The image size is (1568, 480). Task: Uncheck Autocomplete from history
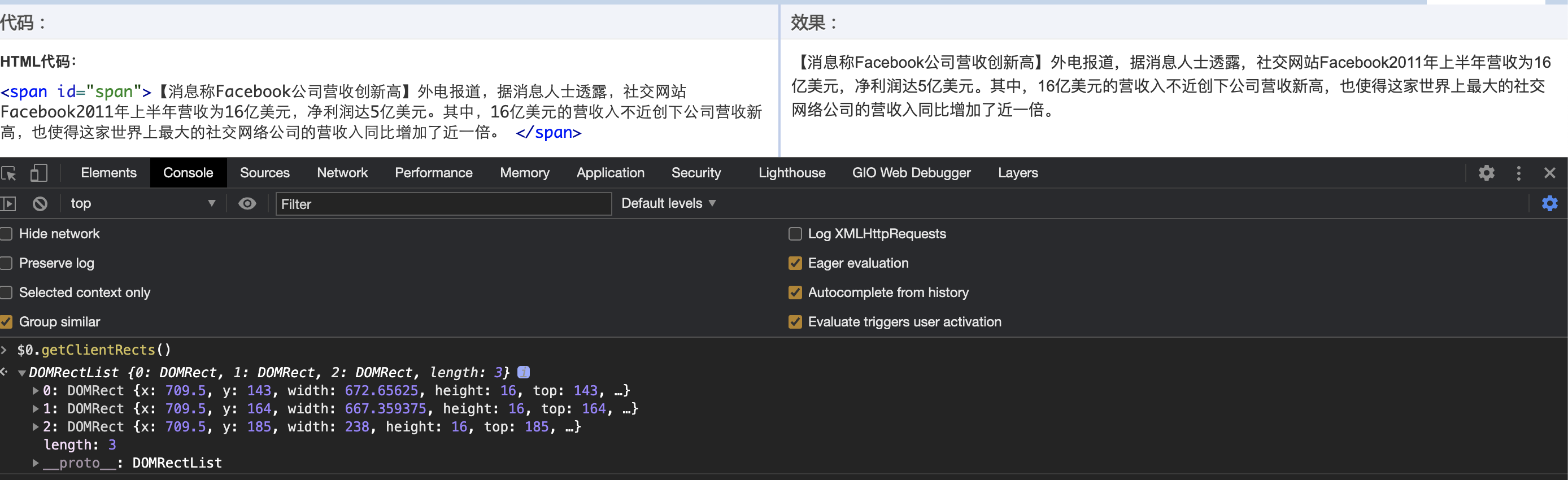point(795,293)
